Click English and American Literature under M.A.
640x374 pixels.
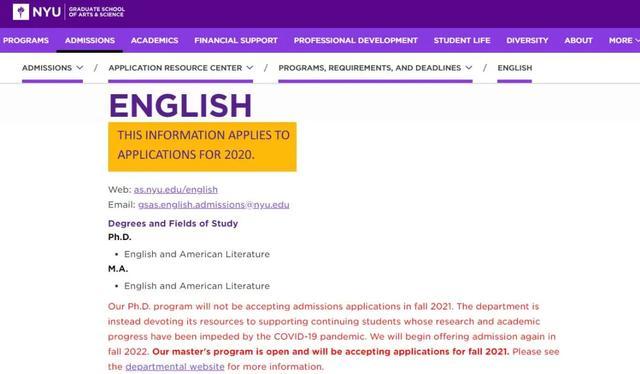tap(197, 286)
